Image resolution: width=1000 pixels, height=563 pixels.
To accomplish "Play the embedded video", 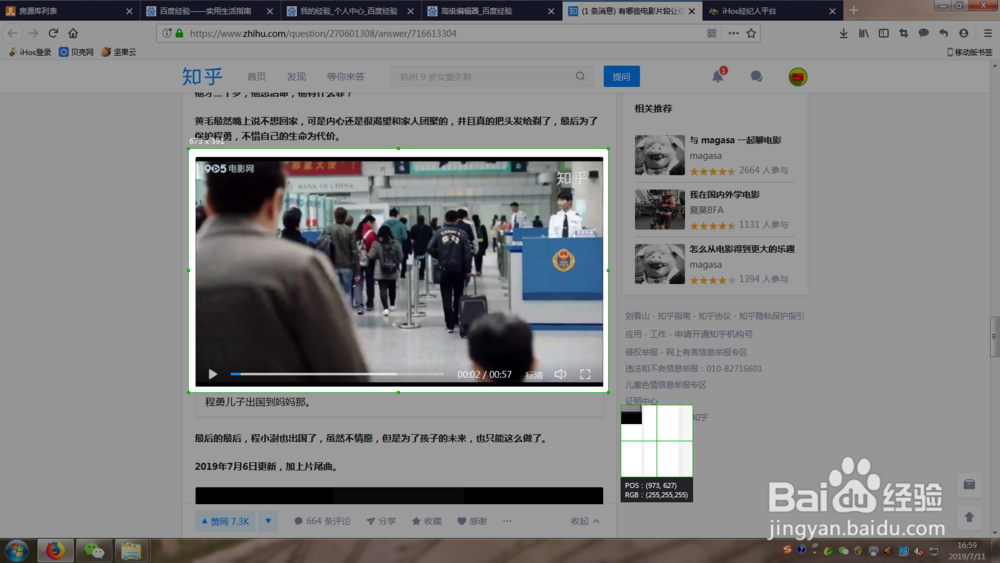I will click(x=213, y=374).
